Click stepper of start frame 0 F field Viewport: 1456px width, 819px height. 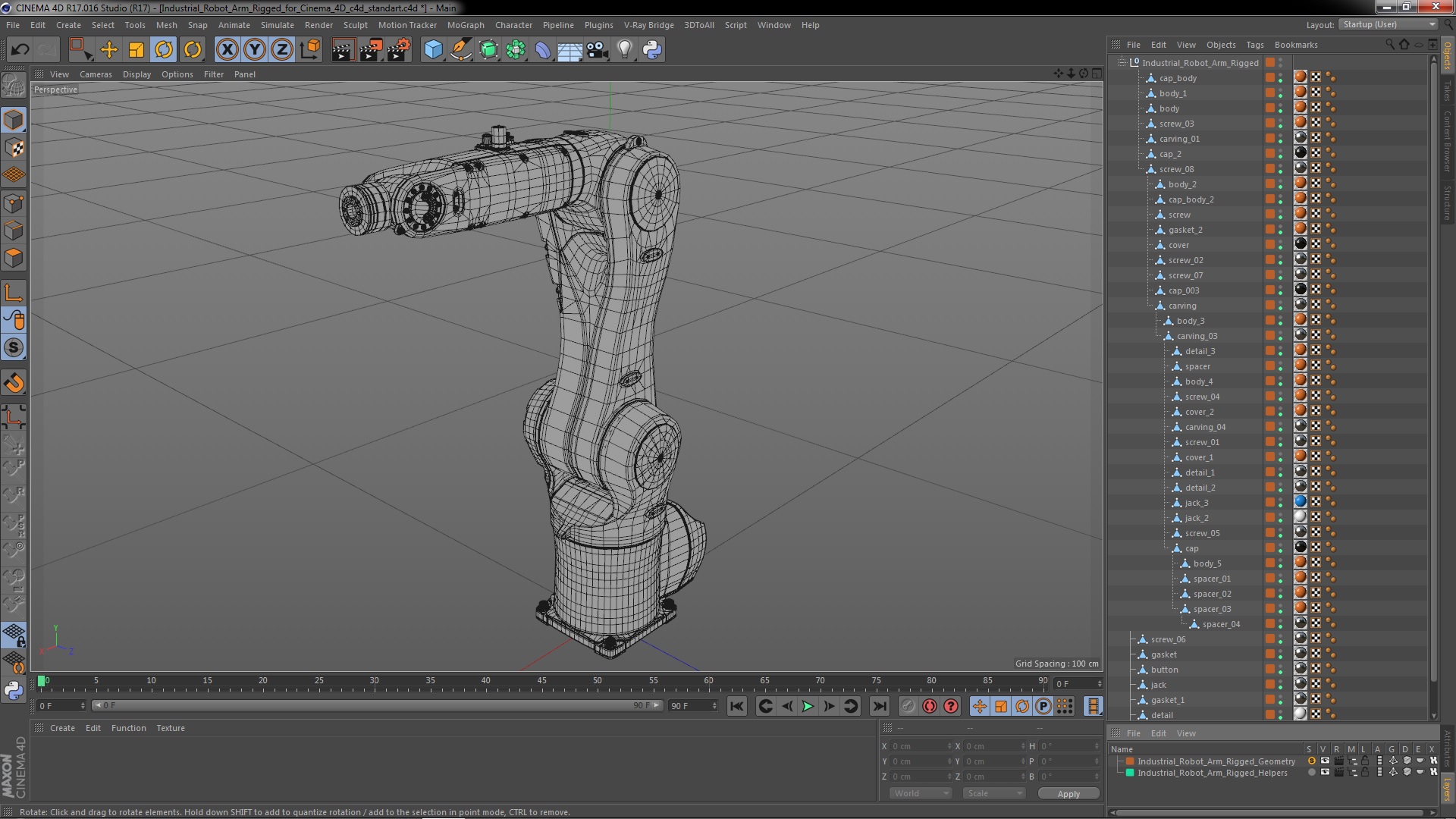pos(83,706)
